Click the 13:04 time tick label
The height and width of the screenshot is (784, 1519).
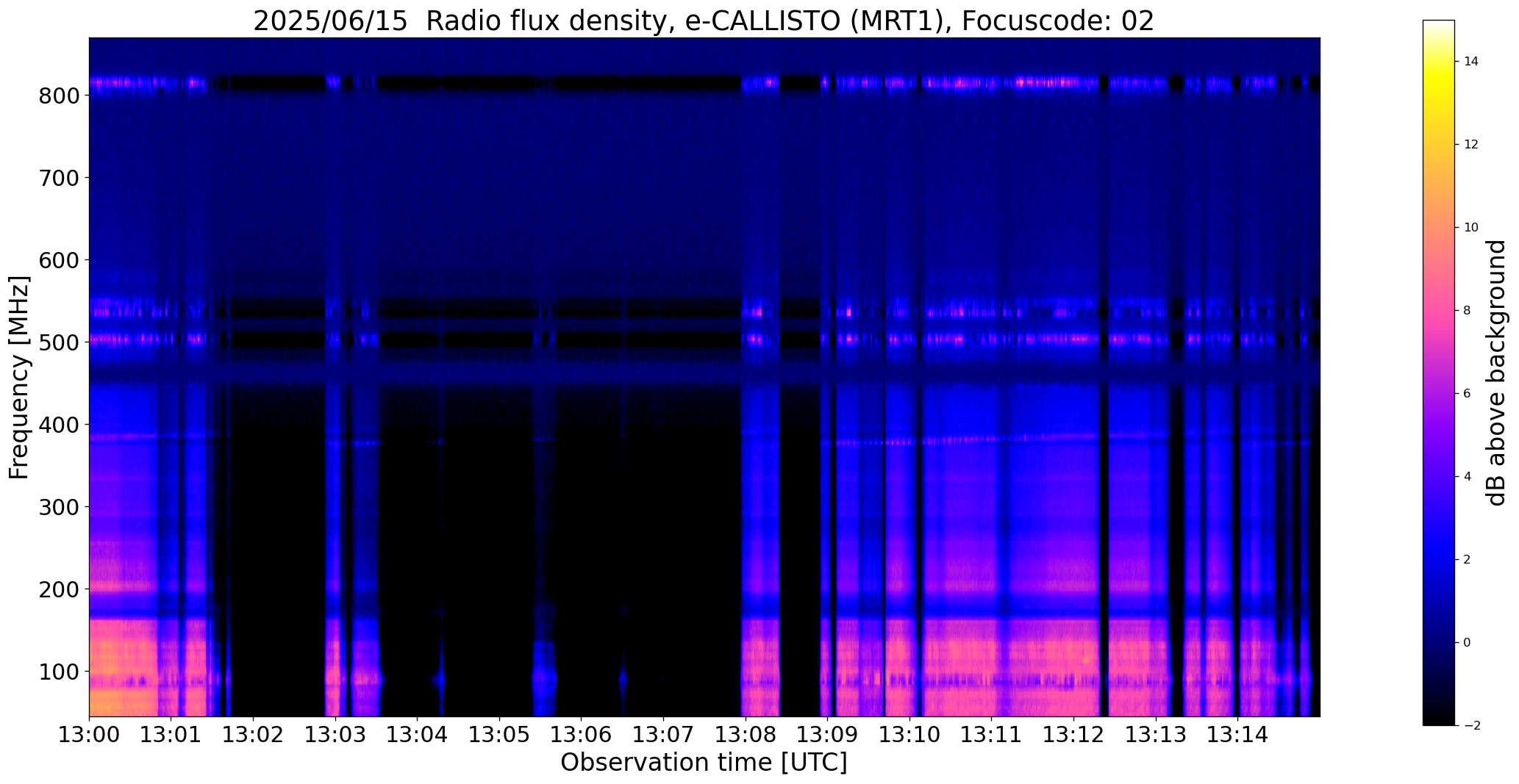pos(418,736)
